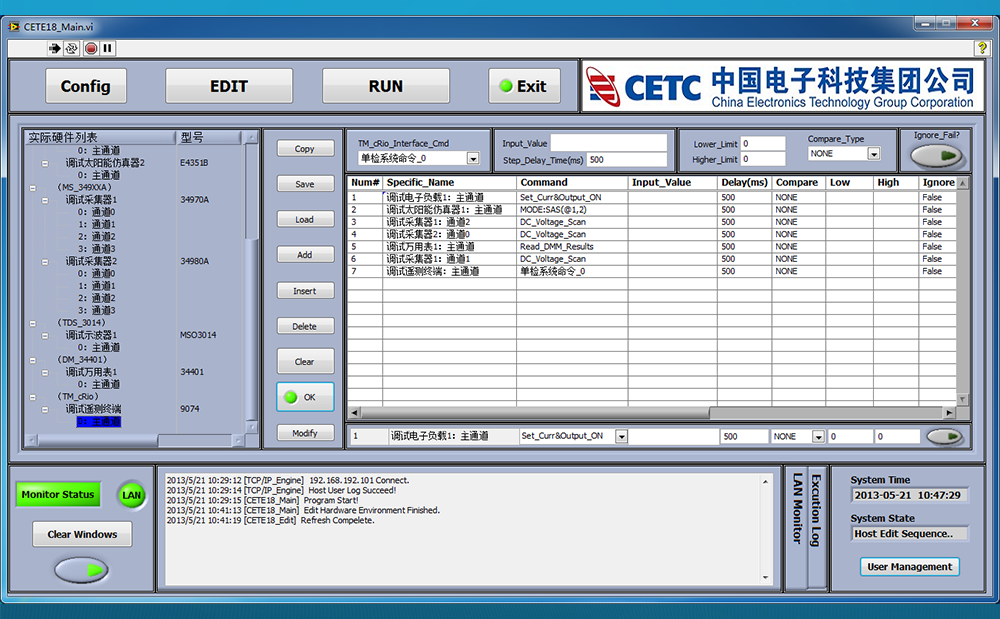Click the round green LAN indicator

132,494
